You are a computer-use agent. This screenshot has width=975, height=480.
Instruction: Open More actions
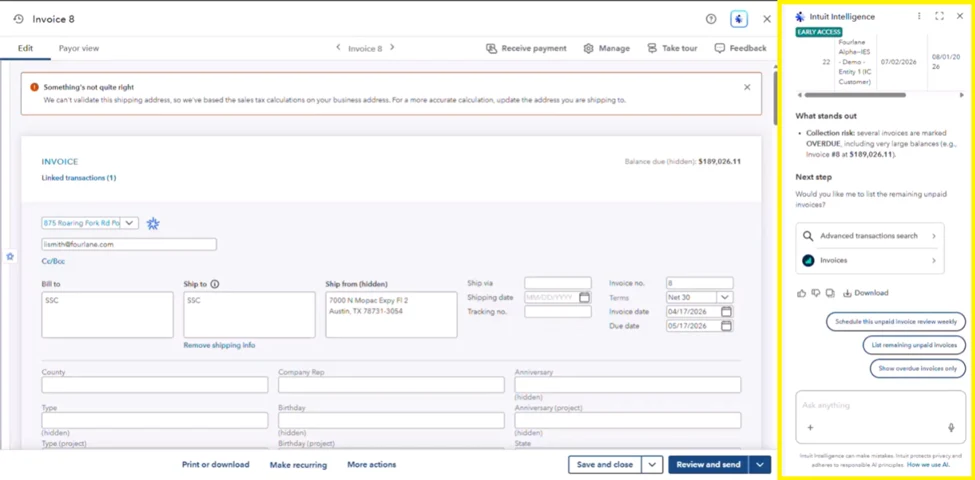tap(372, 464)
